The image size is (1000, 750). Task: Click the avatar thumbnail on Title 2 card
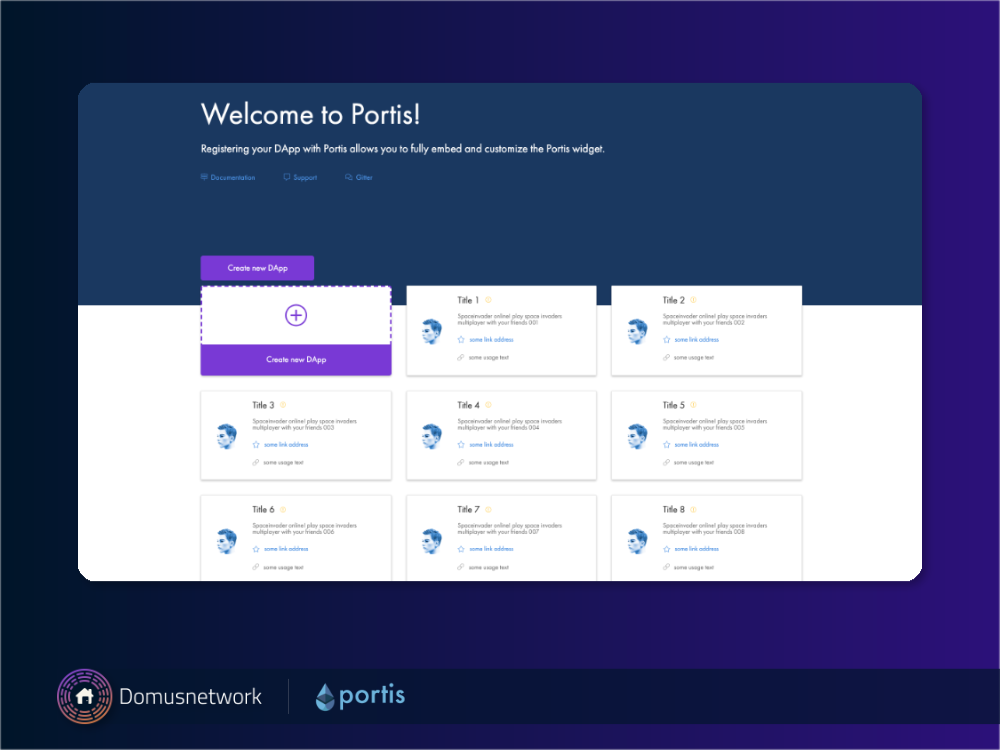coord(637,332)
